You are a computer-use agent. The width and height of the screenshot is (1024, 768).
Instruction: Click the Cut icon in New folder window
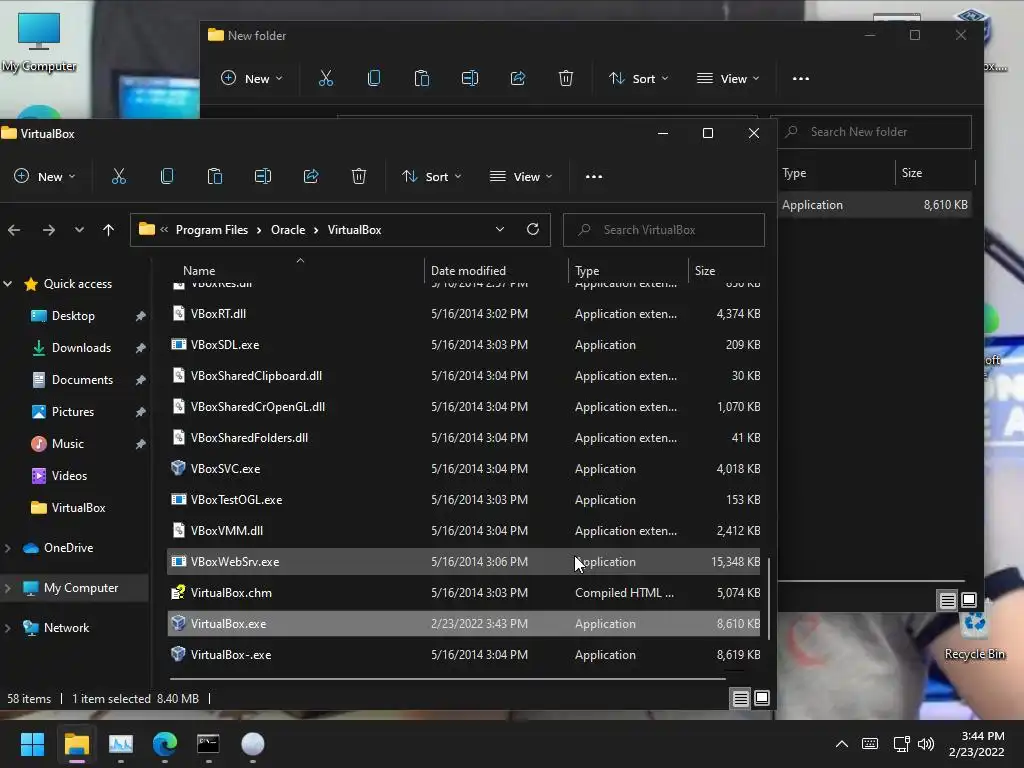click(326, 78)
